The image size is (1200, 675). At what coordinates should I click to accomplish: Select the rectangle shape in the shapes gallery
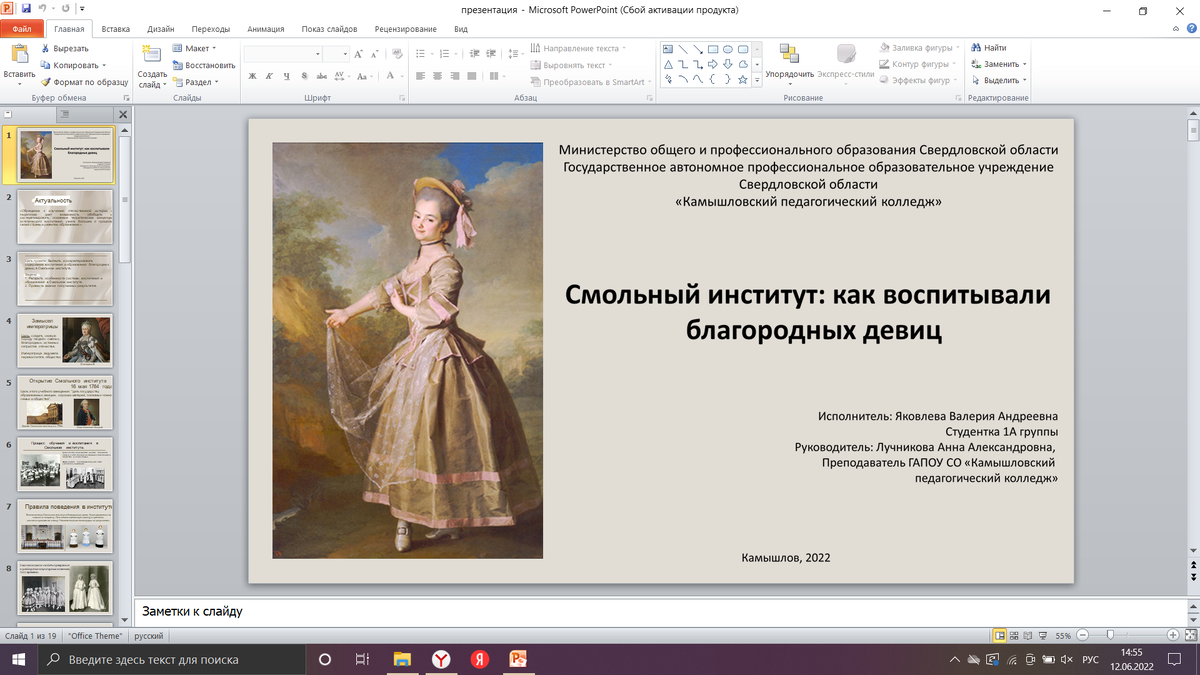pyautogui.click(x=713, y=49)
